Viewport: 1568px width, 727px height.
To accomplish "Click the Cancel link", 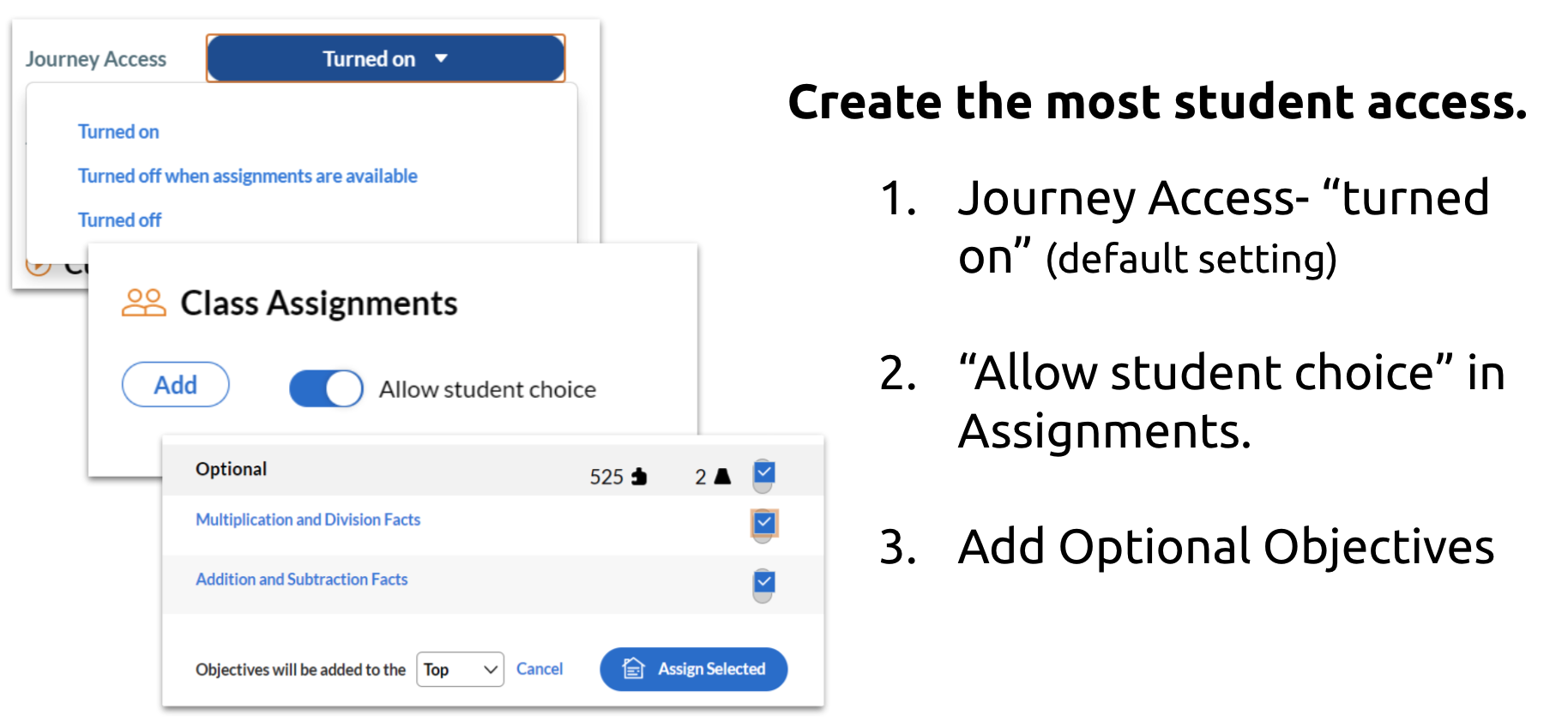I will point(540,669).
